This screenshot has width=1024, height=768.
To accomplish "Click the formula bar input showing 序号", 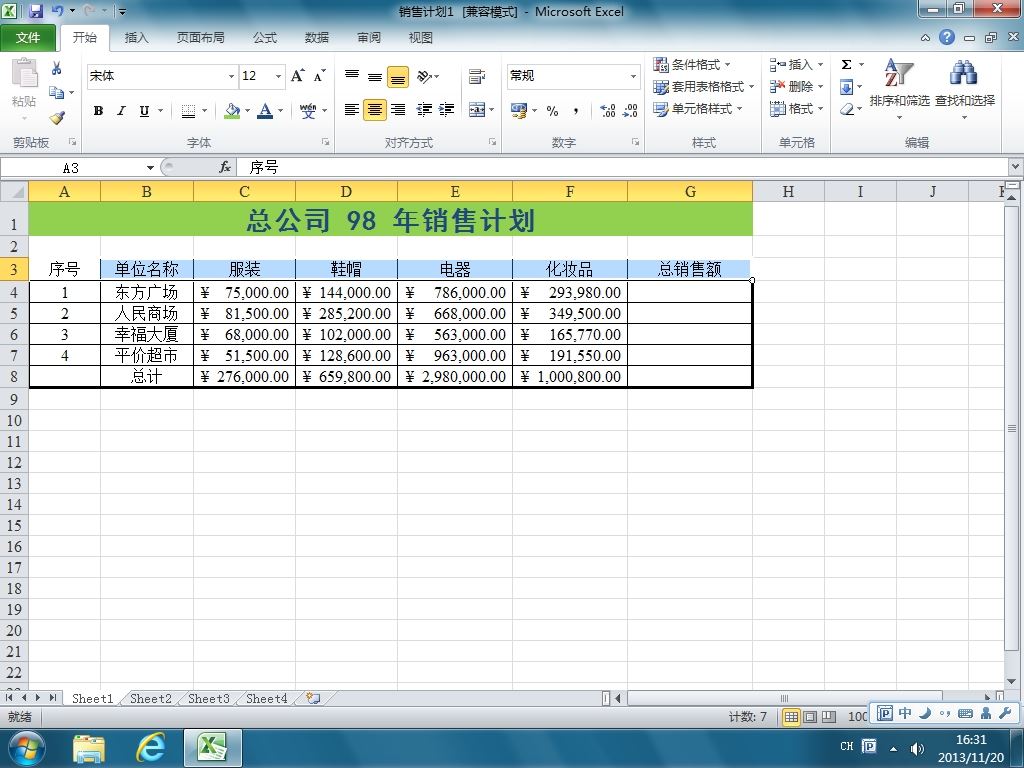I will pyautogui.click(x=622, y=168).
